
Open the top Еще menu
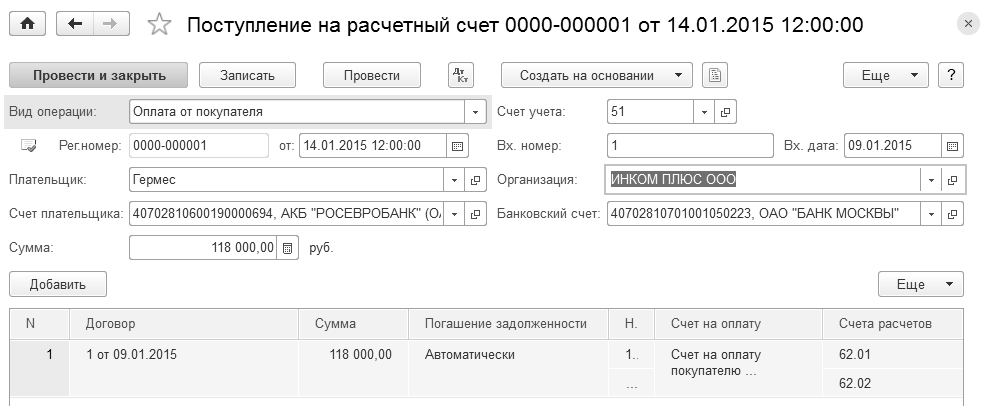tap(886, 75)
